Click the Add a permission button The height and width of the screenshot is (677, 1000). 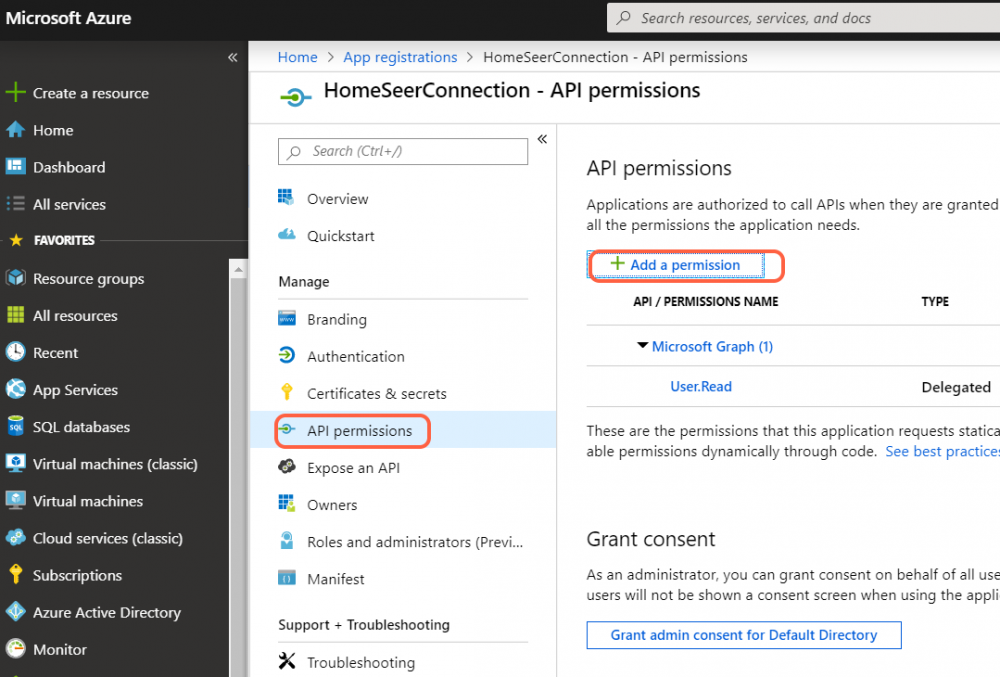point(675,265)
